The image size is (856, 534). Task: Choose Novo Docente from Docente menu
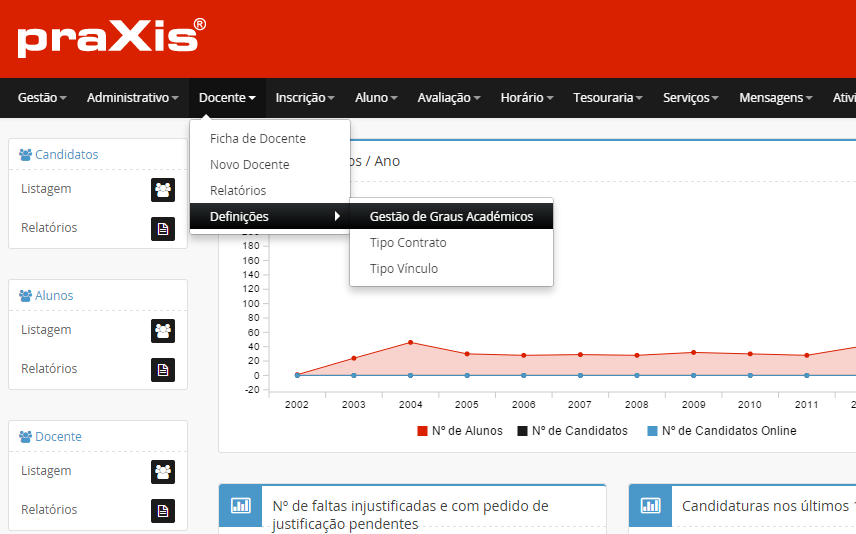click(250, 165)
